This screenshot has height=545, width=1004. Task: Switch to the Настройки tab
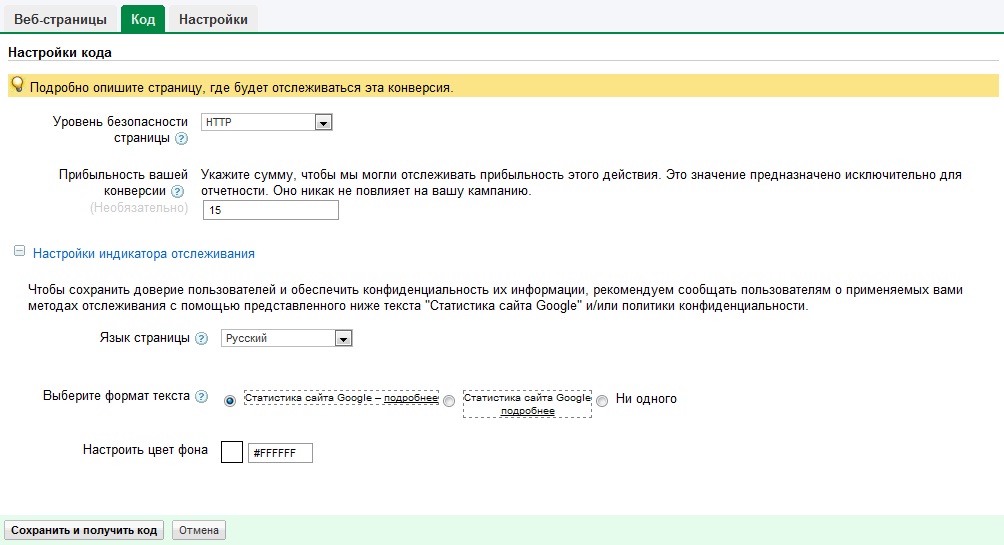click(x=213, y=19)
